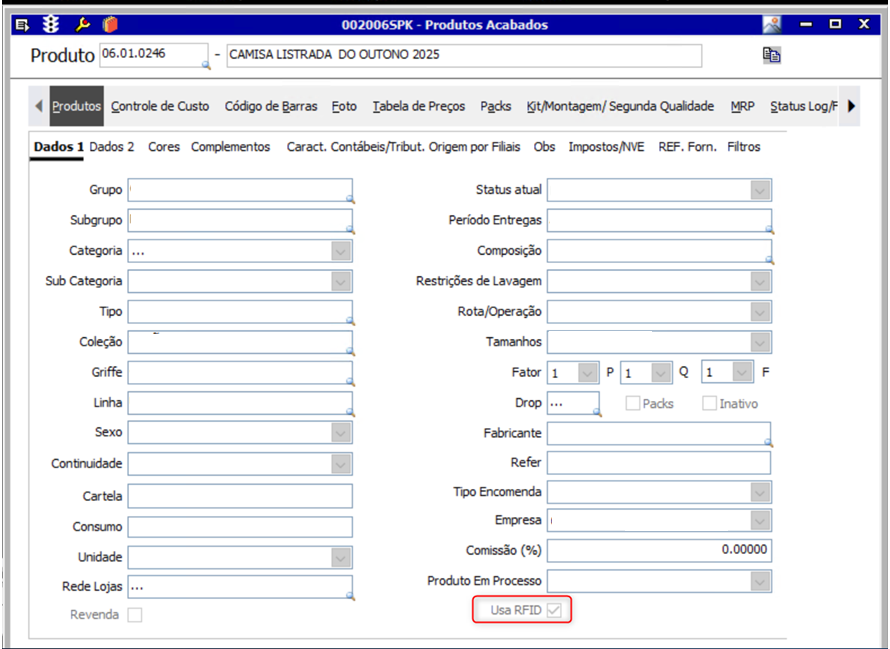Open lookup magnifier on Composição field
Viewport: 890px width, 649px height.
(x=770, y=260)
